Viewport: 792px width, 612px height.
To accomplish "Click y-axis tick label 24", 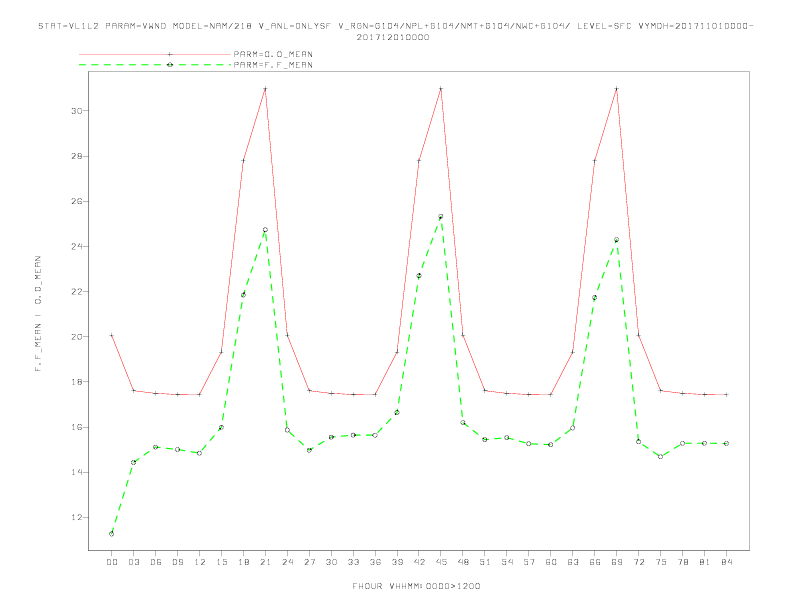I will tap(77, 246).
